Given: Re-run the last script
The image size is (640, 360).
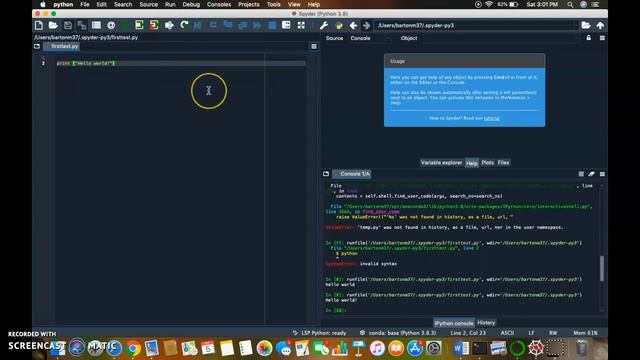Looking at the screenshot, I should point(184,25).
